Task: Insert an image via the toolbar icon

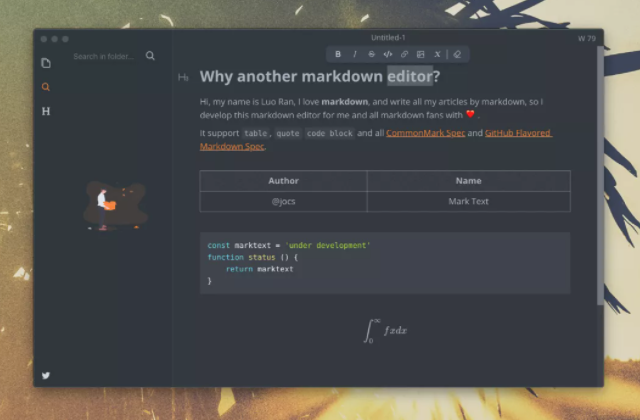Action: coord(421,54)
